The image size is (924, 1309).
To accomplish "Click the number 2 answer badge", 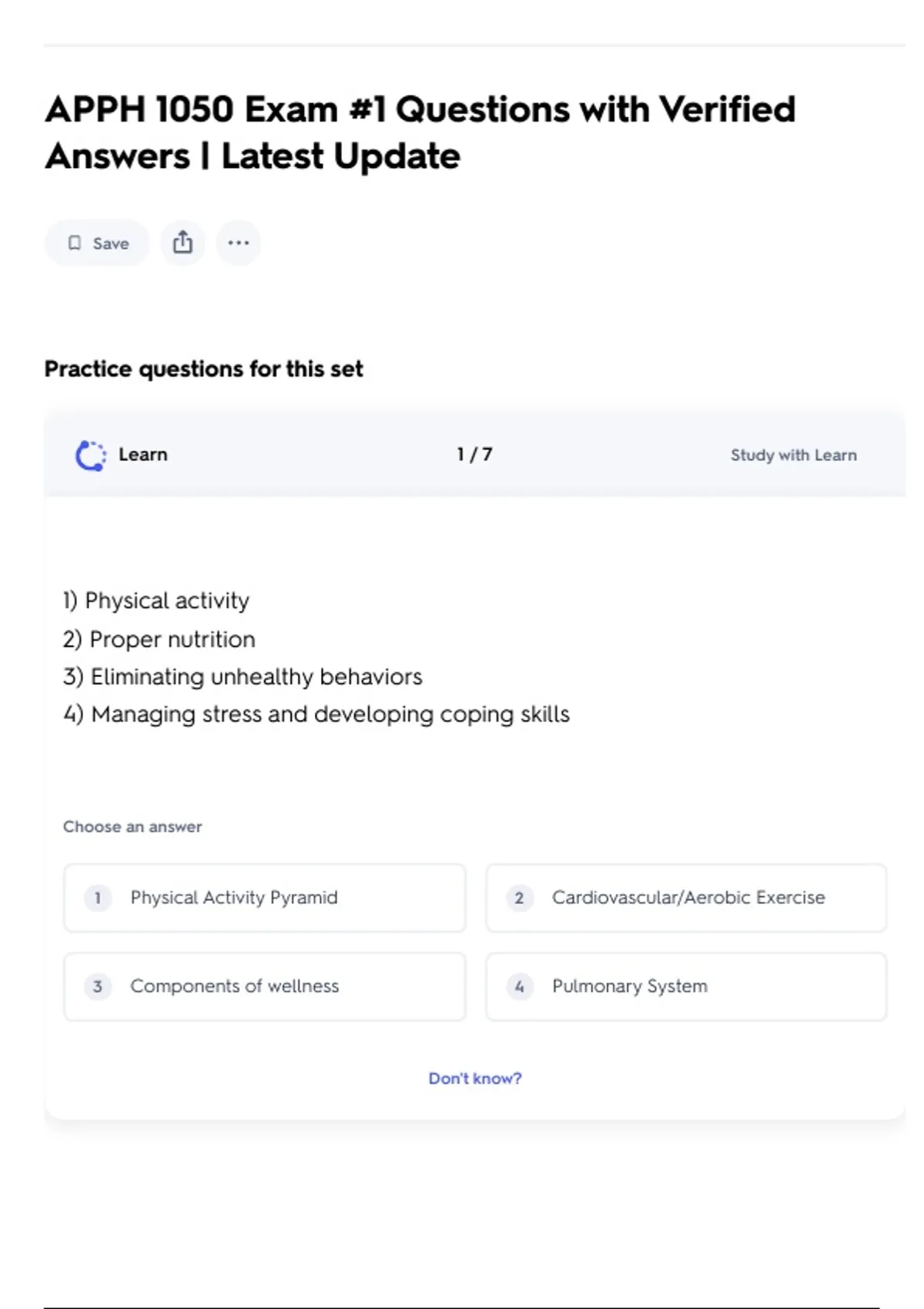I will point(519,898).
